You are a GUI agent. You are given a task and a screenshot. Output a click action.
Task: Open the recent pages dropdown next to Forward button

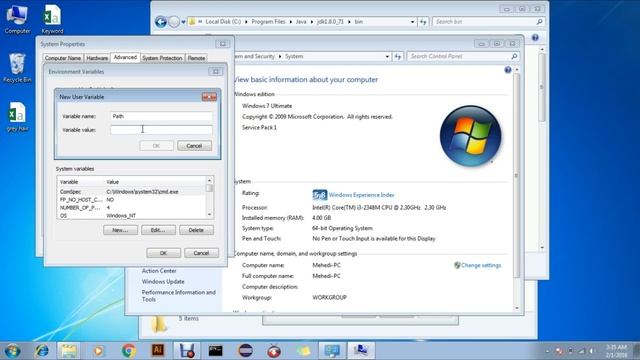184,22
